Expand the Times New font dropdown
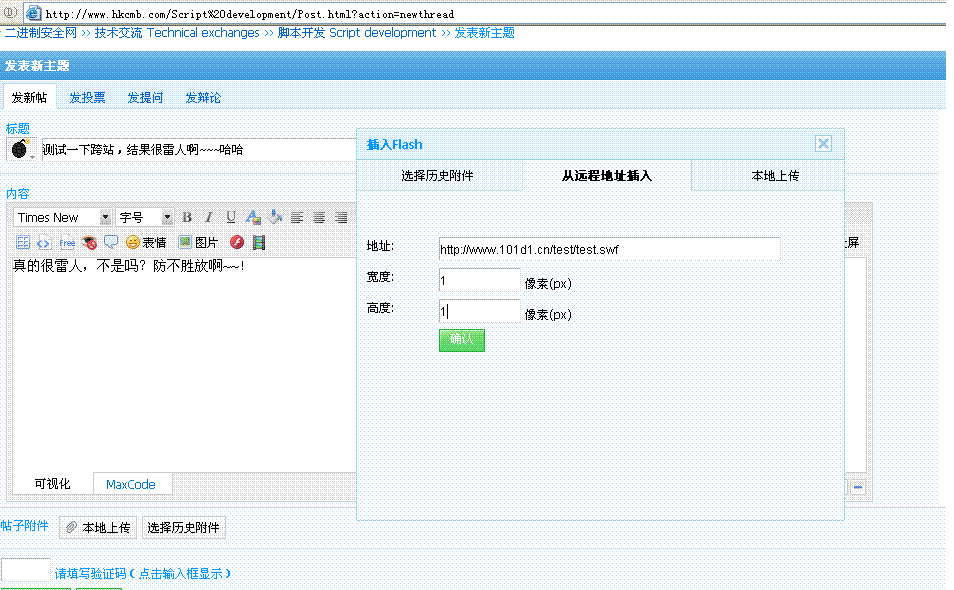The height and width of the screenshot is (590, 954). click(x=105, y=218)
